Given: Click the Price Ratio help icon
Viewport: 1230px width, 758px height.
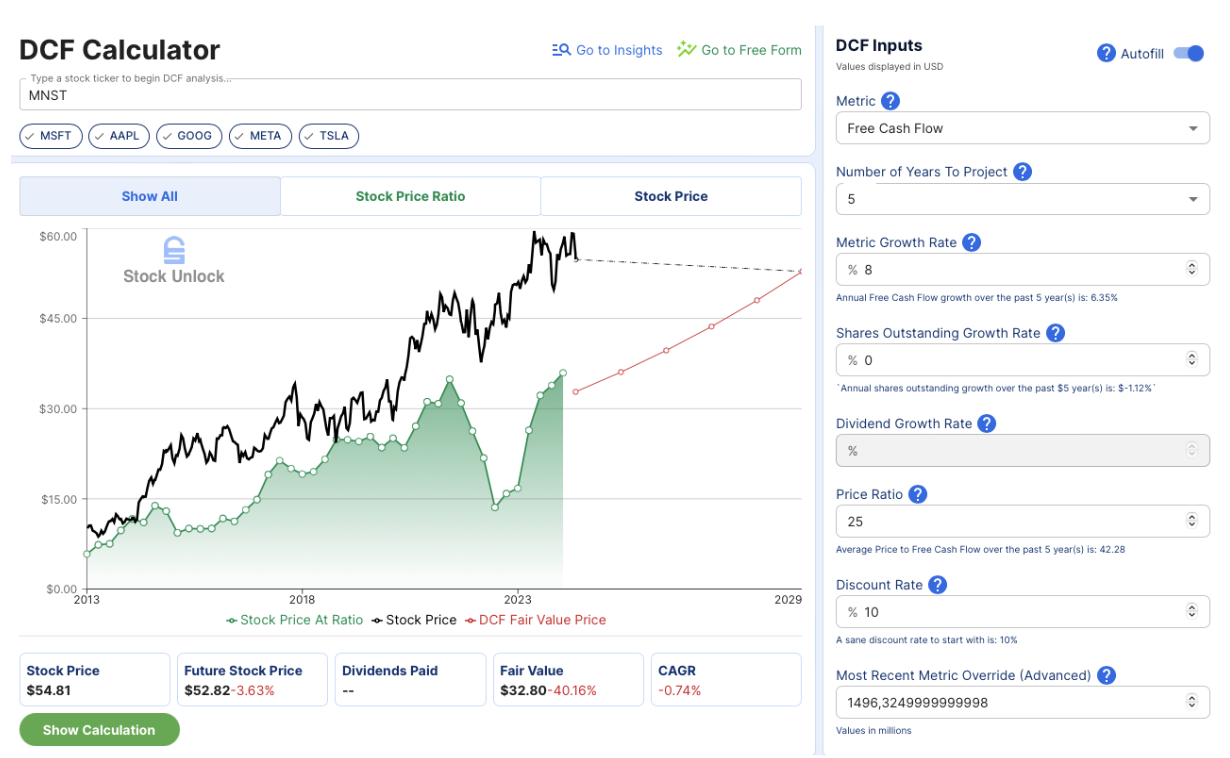Looking at the screenshot, I should pos(917,494).
